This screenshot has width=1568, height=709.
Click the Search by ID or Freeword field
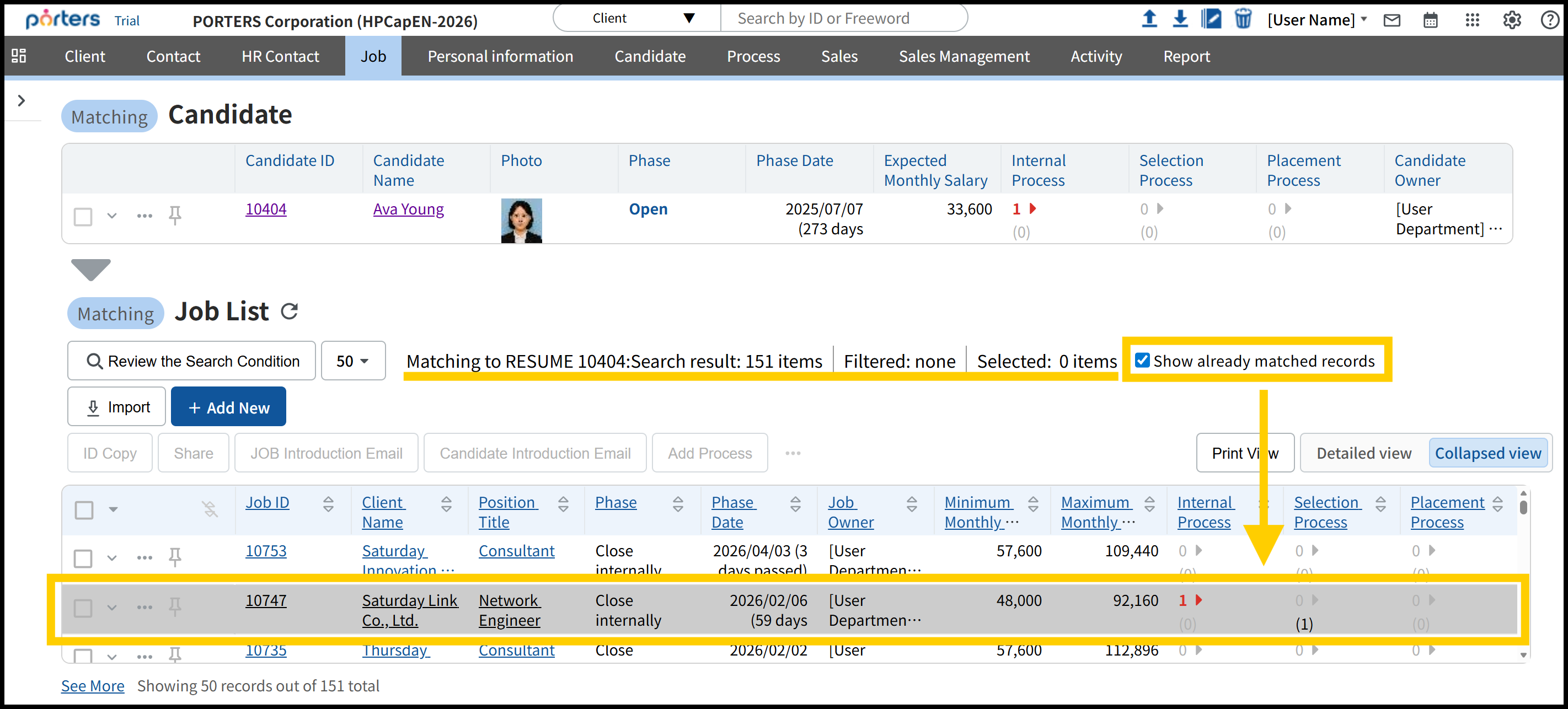click(x=843, y=18)
